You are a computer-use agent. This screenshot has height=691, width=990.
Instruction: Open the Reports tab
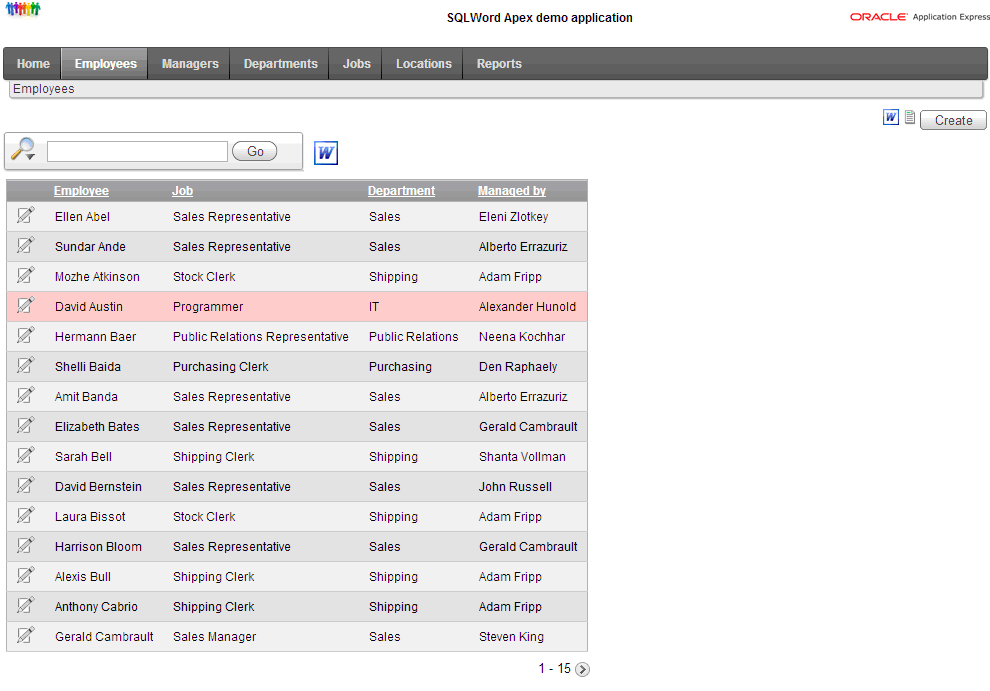499,64
